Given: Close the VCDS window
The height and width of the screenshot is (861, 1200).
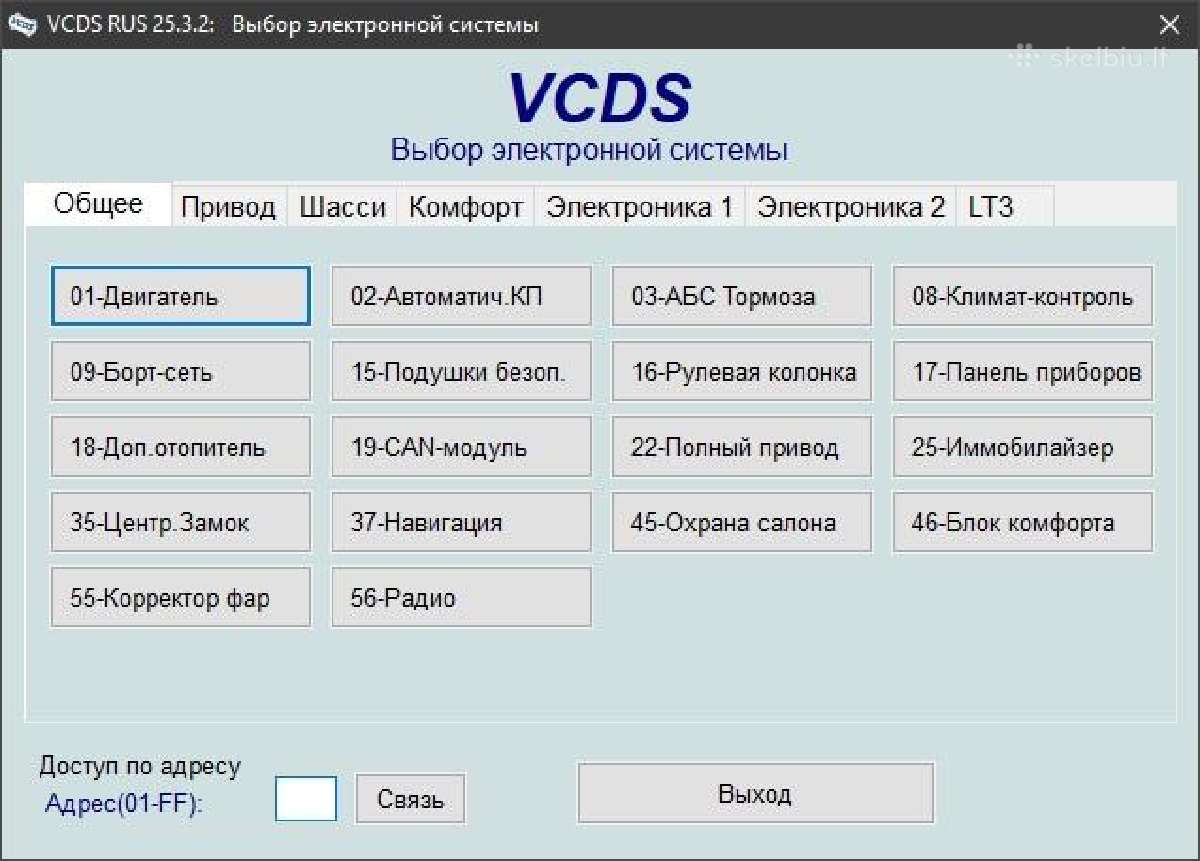Looking at the screenshot, I should coord(1168,25).
